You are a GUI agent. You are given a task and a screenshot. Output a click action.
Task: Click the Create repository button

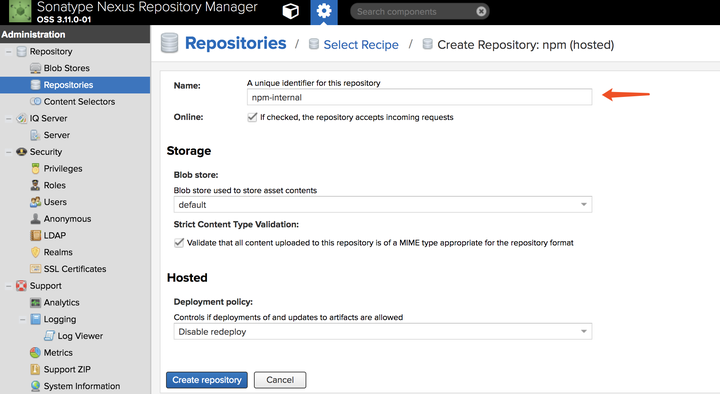[207, 380]
